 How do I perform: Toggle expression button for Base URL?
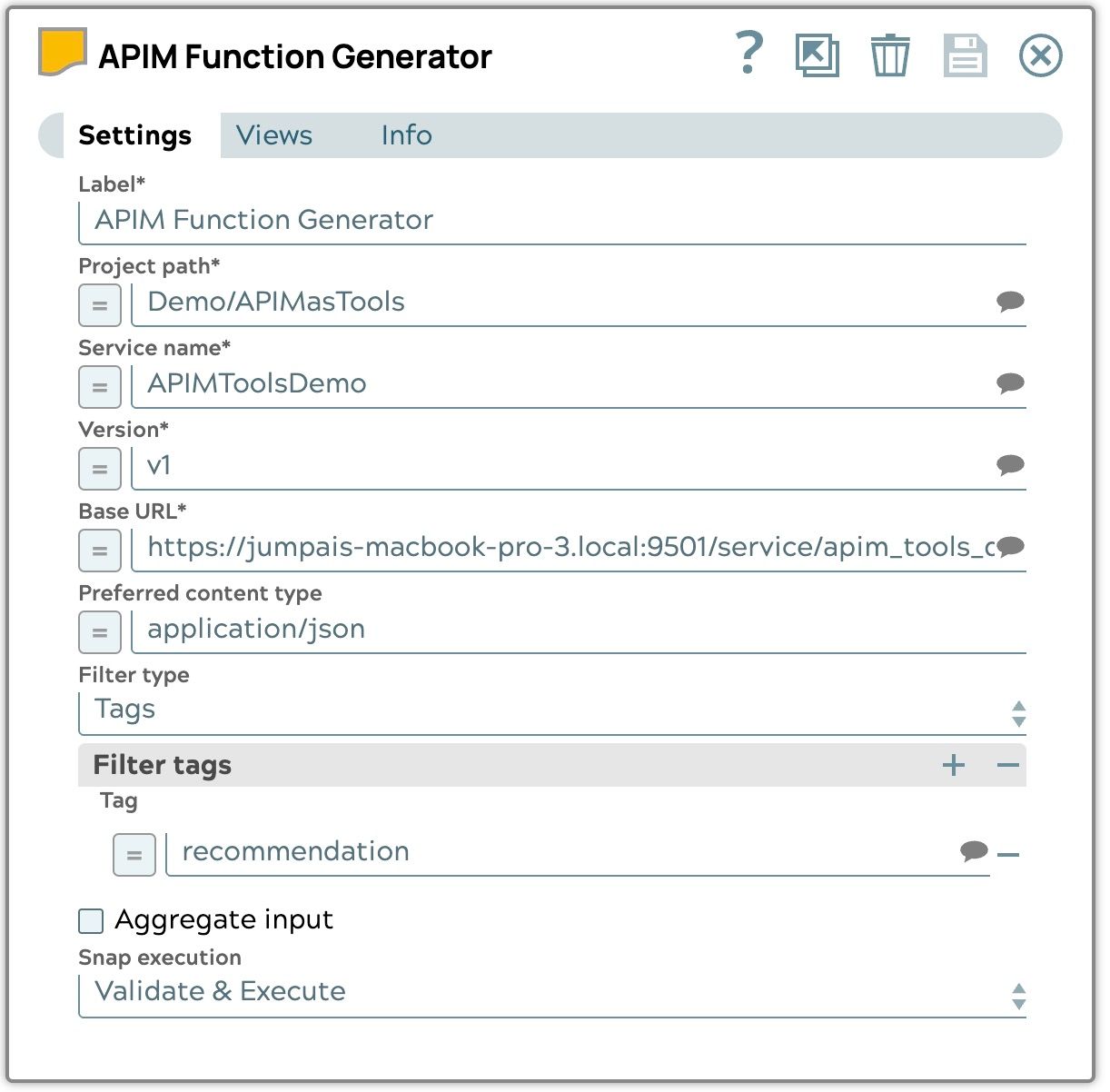tap(100, 551)
